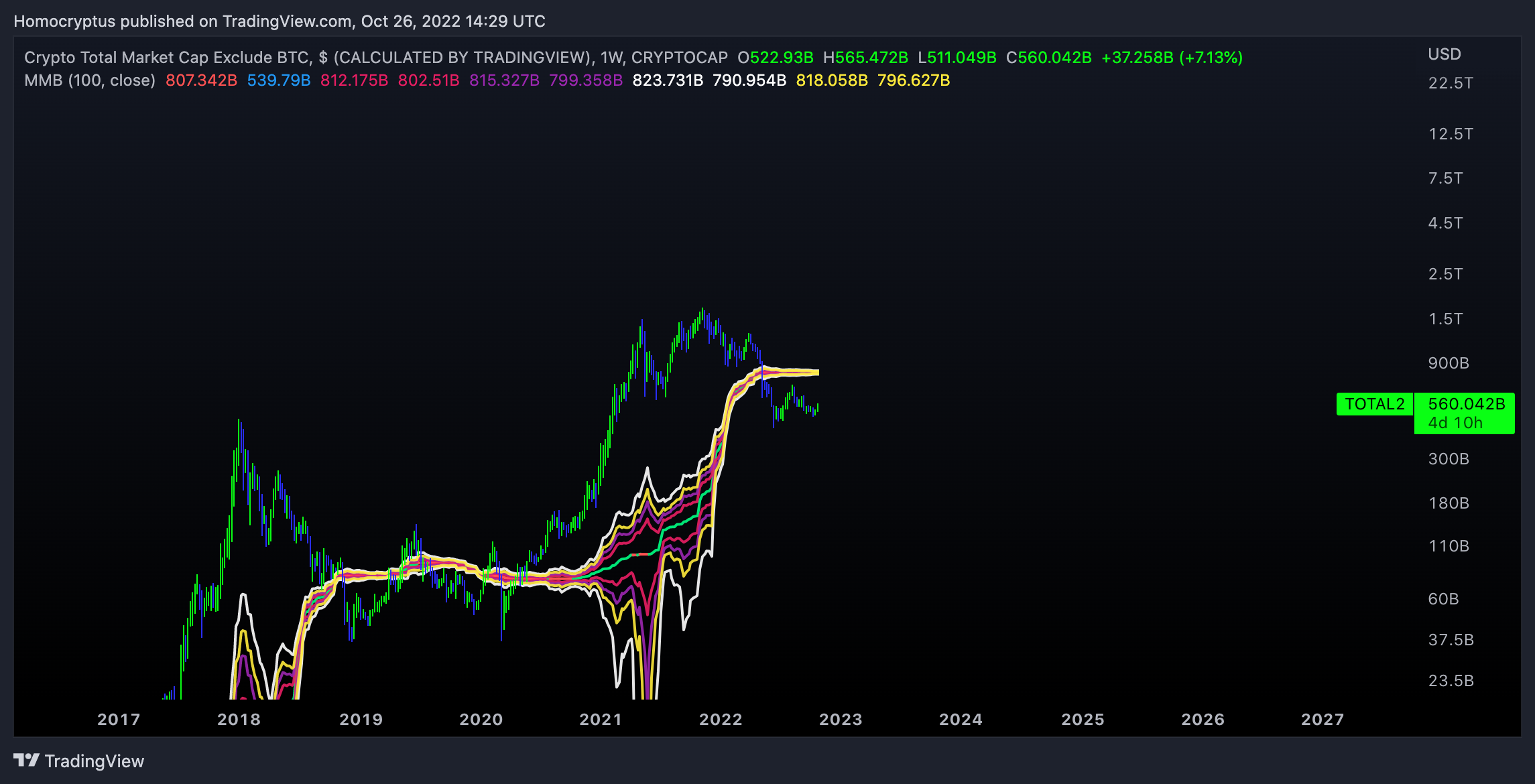
Task: Click the pink MMB value 812.175B
Action: pyautogui.click(x=355, y=80)
